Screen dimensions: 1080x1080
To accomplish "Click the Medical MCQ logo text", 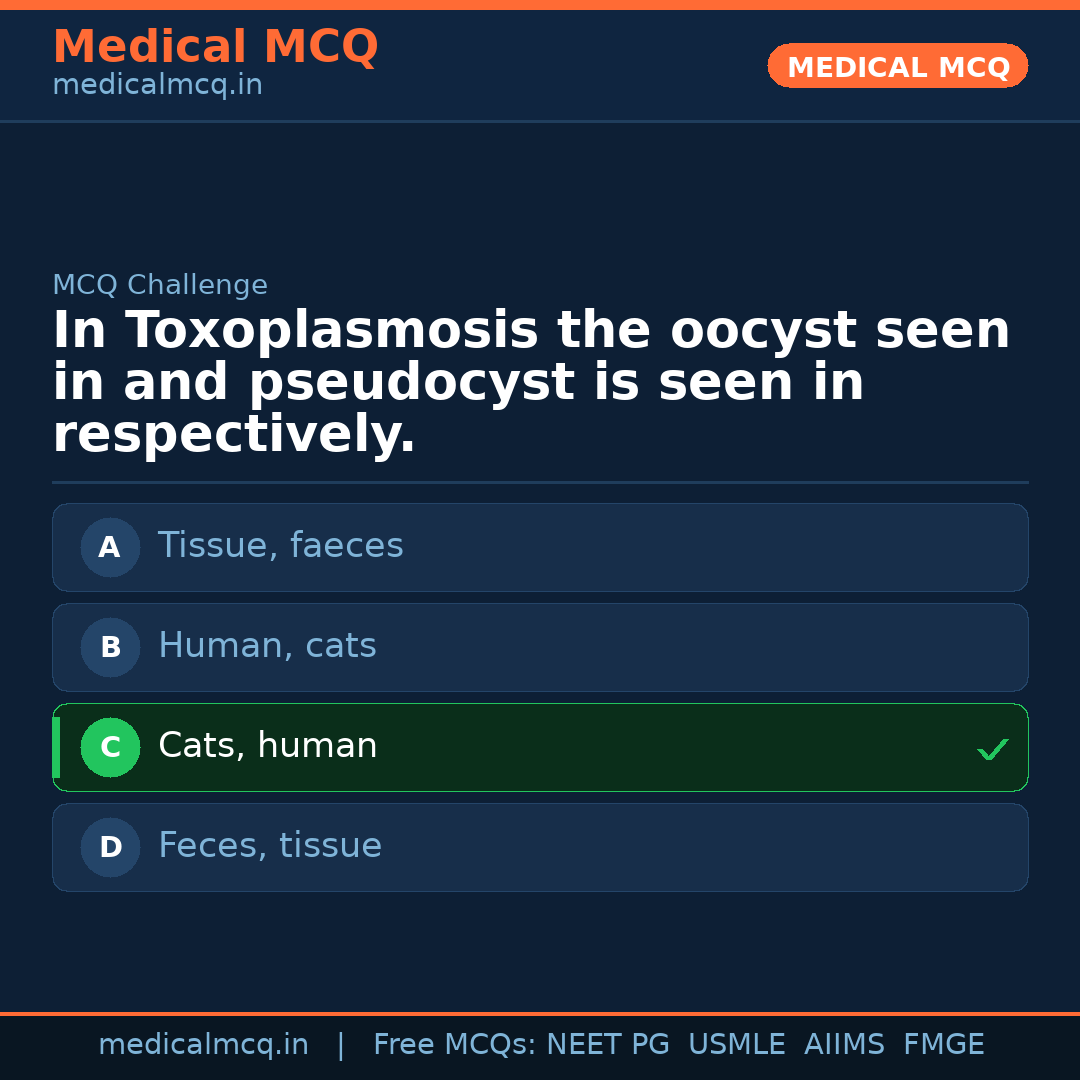I will pos(215,46).
